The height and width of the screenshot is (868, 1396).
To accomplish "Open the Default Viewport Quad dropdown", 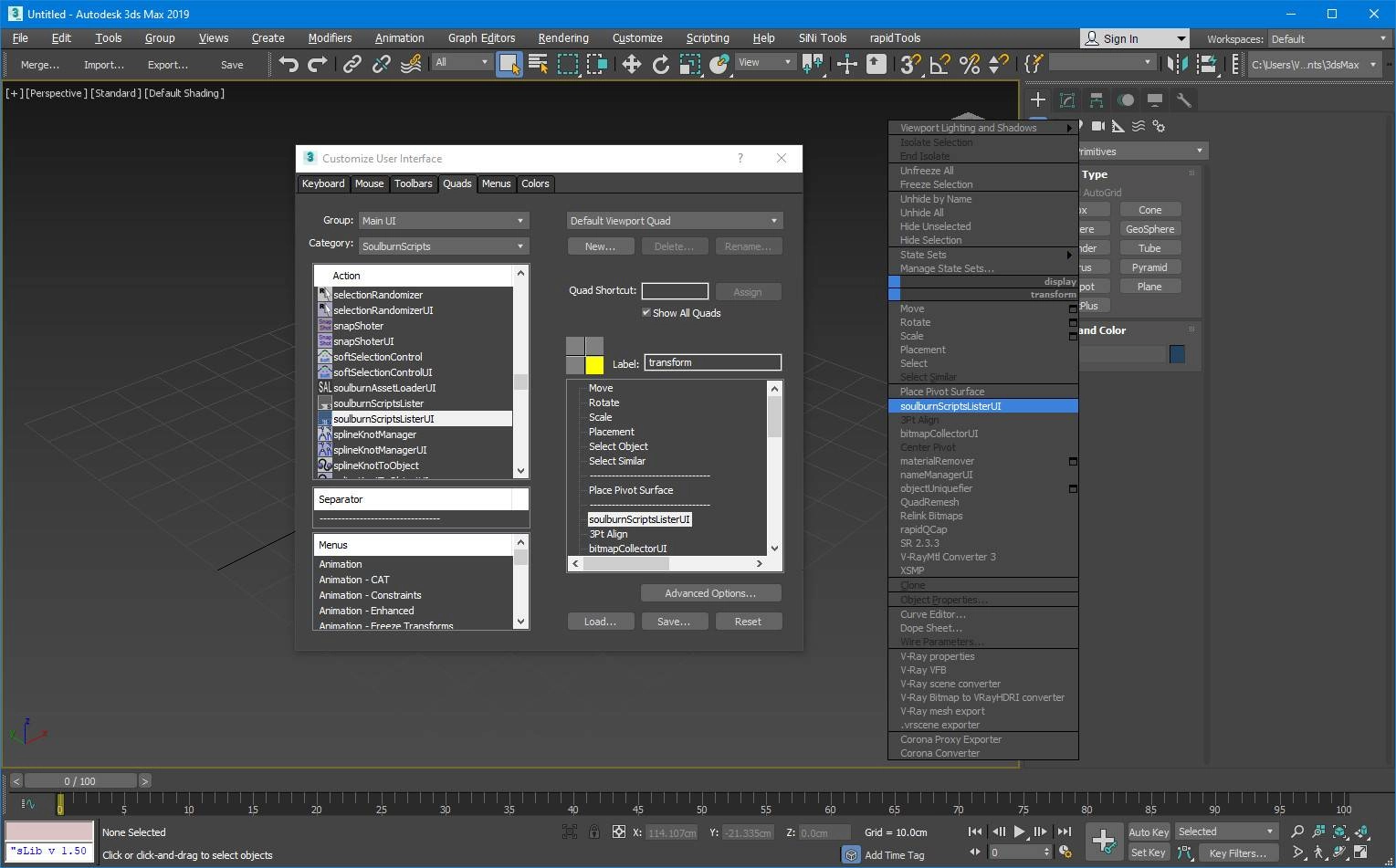I will pos(675,221).
